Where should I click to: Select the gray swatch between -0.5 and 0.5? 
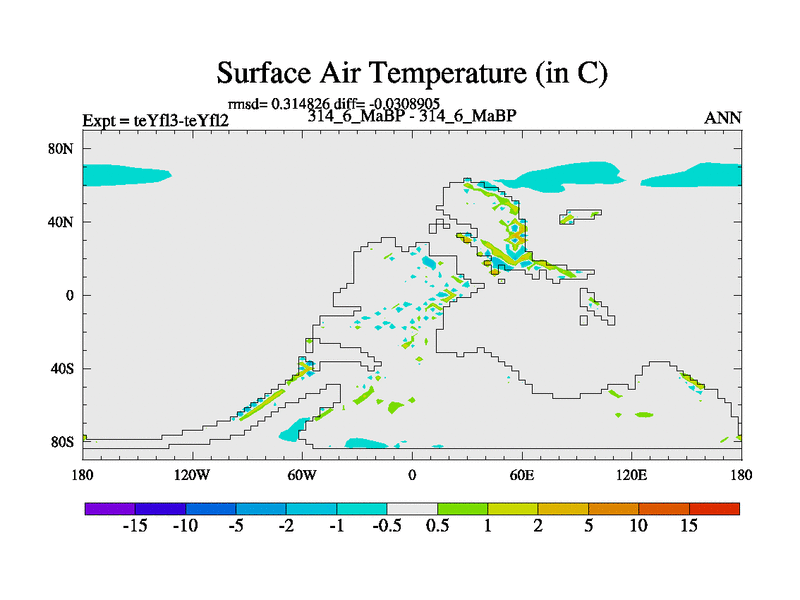(x=412, y=508)
